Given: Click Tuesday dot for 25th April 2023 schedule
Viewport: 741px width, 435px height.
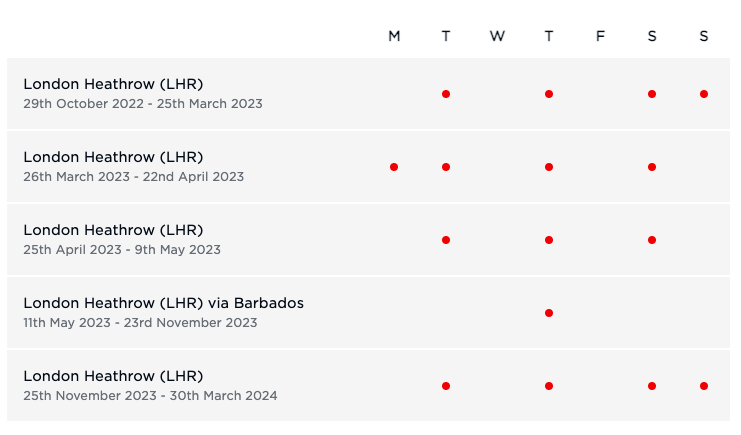Looking at the screenshot, I should (x=446, y=240).
